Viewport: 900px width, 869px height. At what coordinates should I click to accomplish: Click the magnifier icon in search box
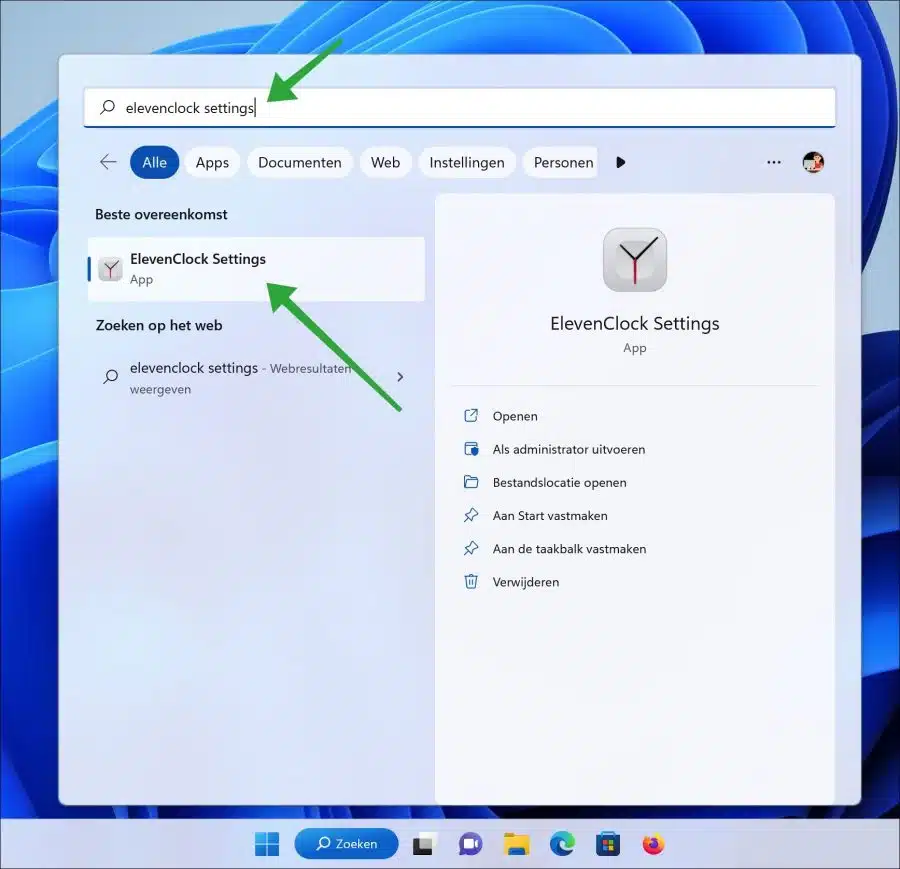pyautogui.click(x=107, y=107)
